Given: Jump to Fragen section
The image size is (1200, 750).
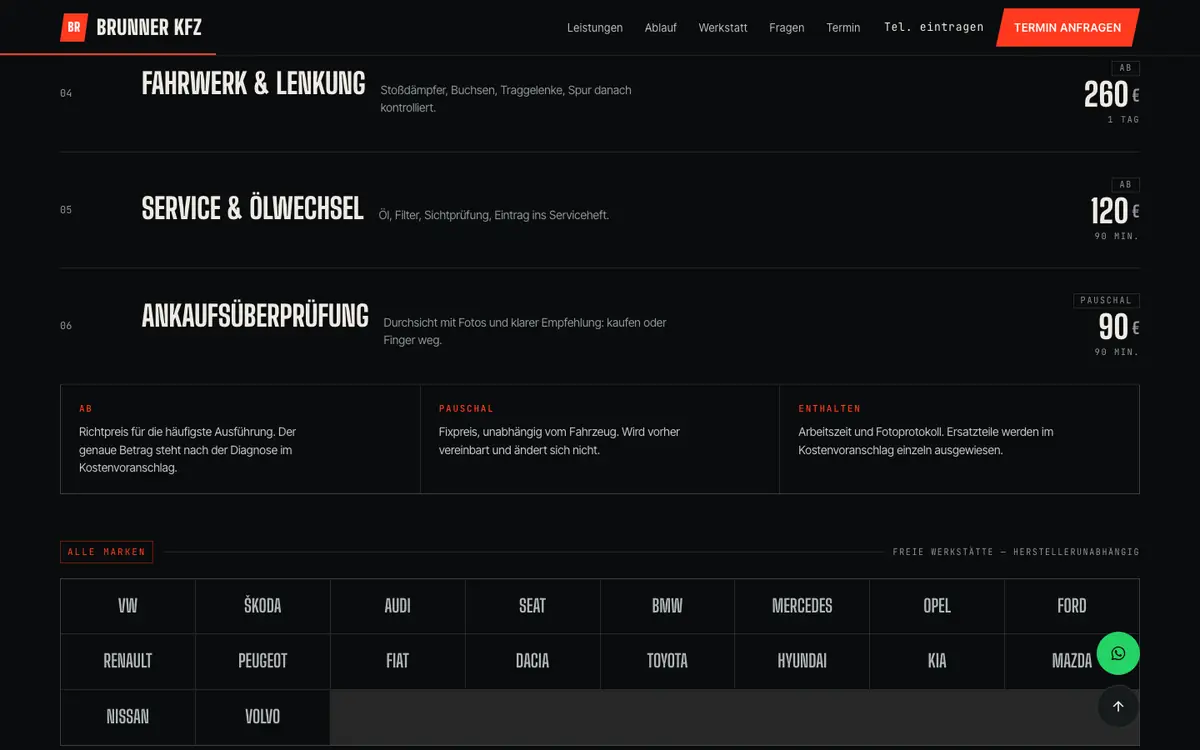Looking at the screenshot, I should tap(787, 28).
